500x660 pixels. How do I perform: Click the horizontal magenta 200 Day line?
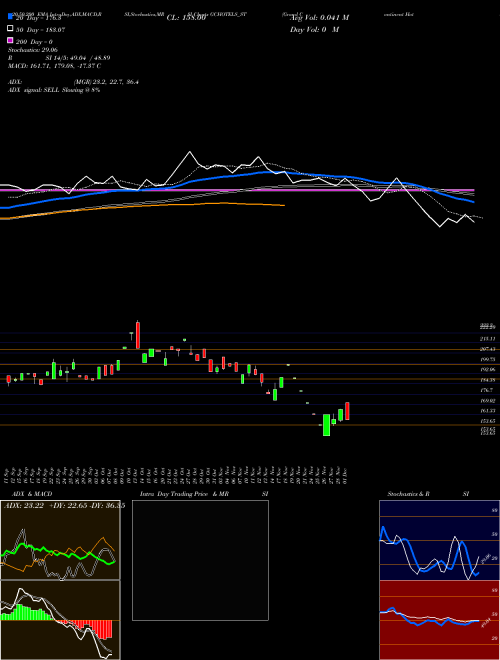click(x=237, y=190)
